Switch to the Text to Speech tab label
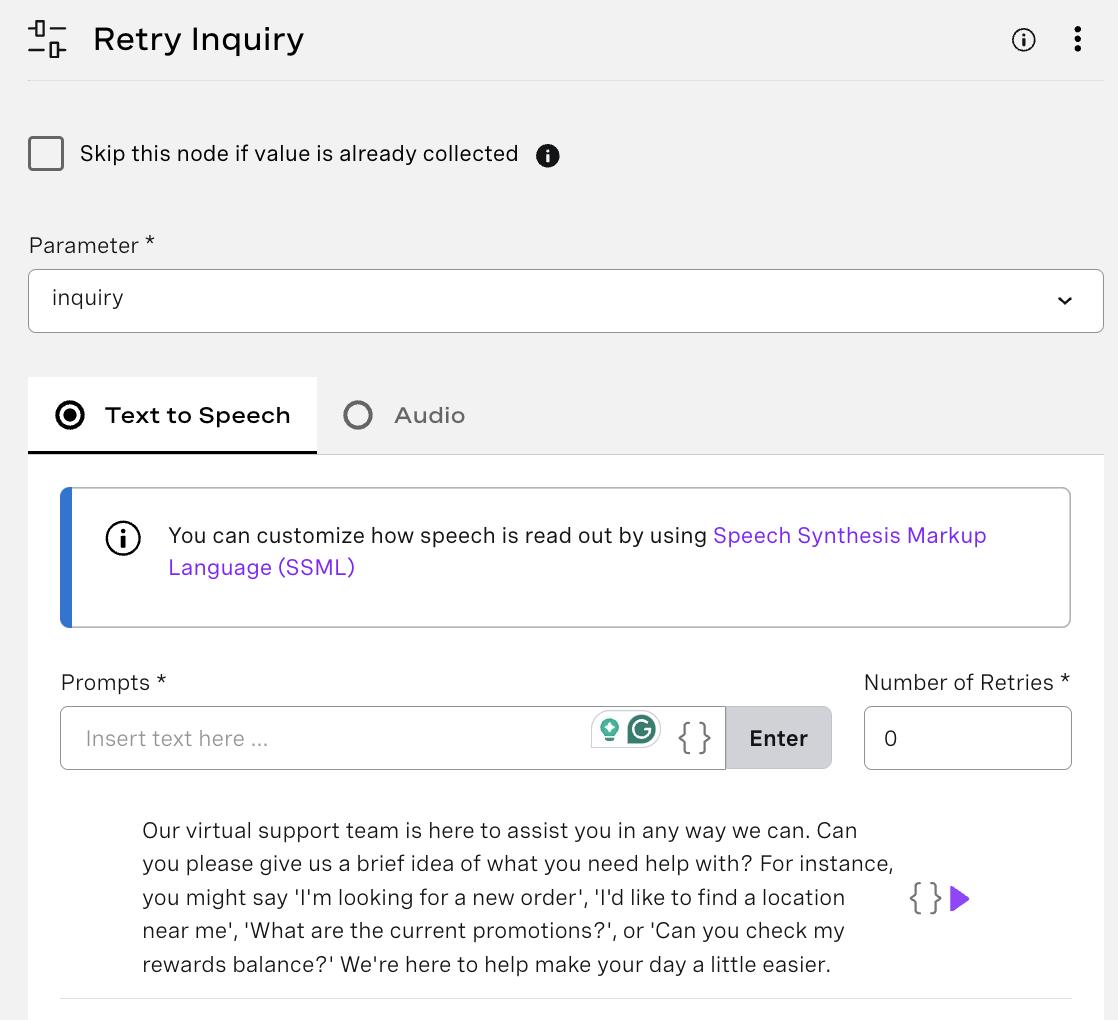The width and height of the screenshot is (1118, 1020). (198, 415)
